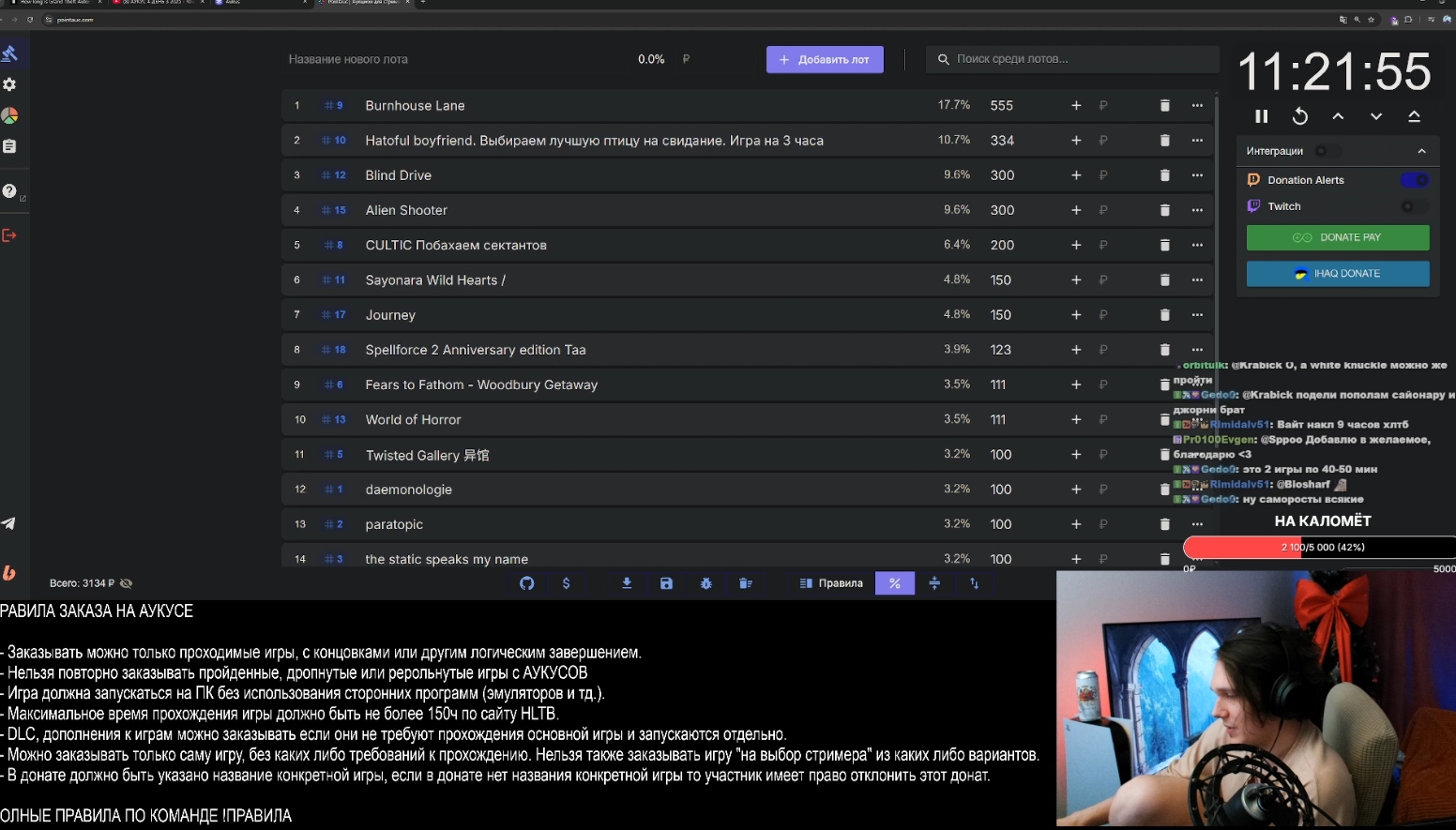
Task: Open the GitHub icon in bottom toolbar
Action: pos(527,583)
